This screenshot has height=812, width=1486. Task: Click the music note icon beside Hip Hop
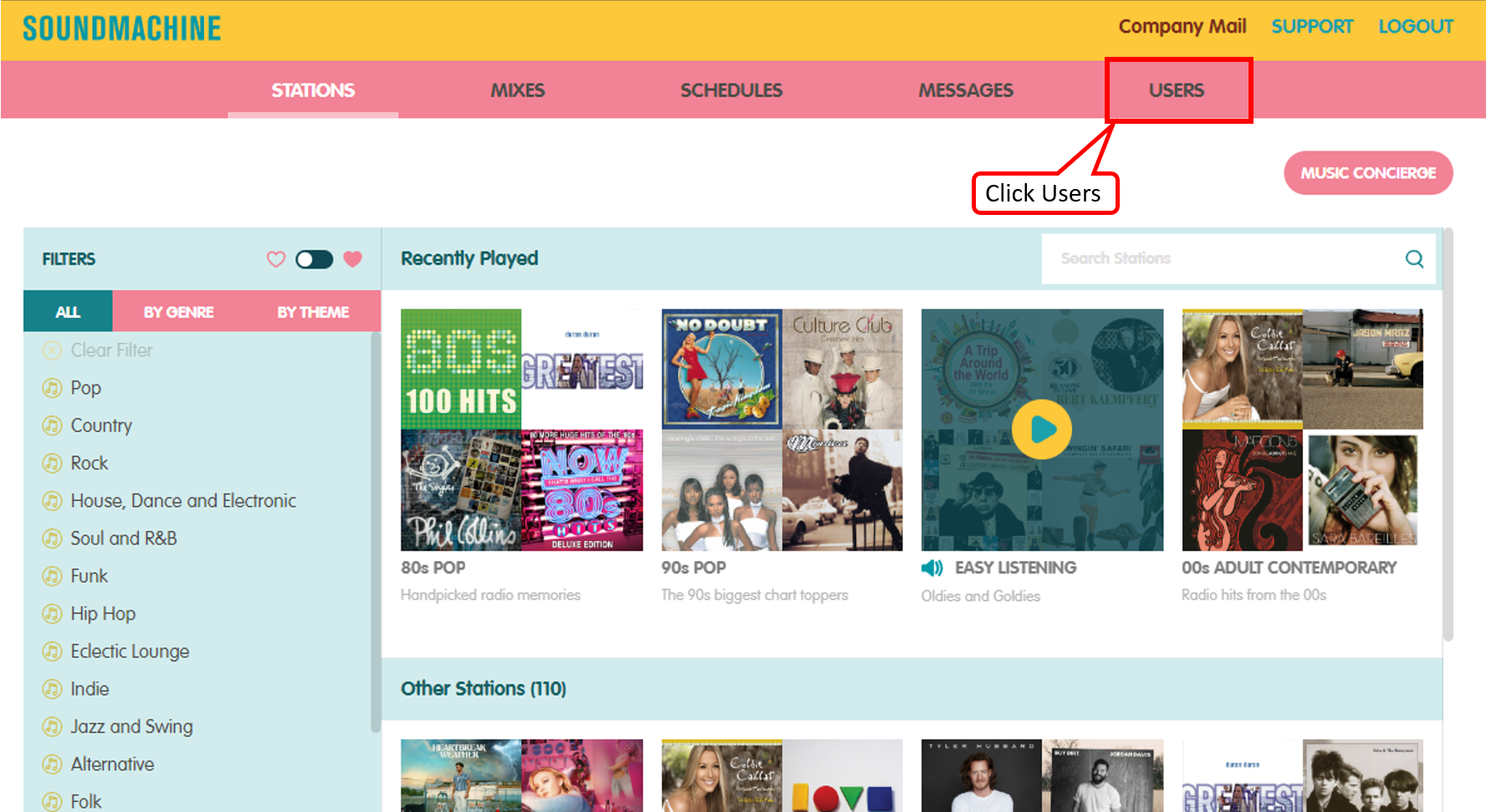click(52, 614)
